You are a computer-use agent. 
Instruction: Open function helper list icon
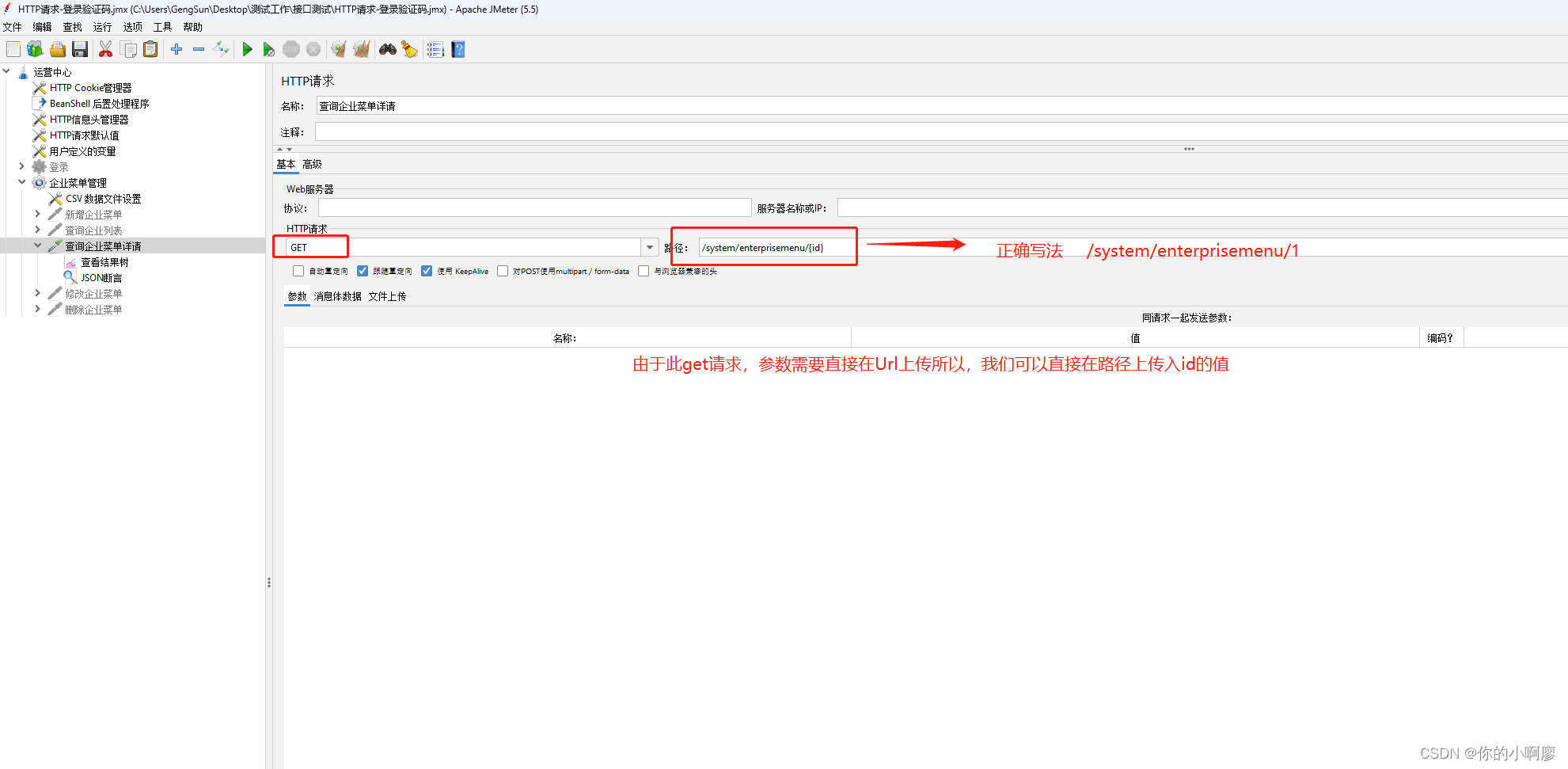[435, 49]
